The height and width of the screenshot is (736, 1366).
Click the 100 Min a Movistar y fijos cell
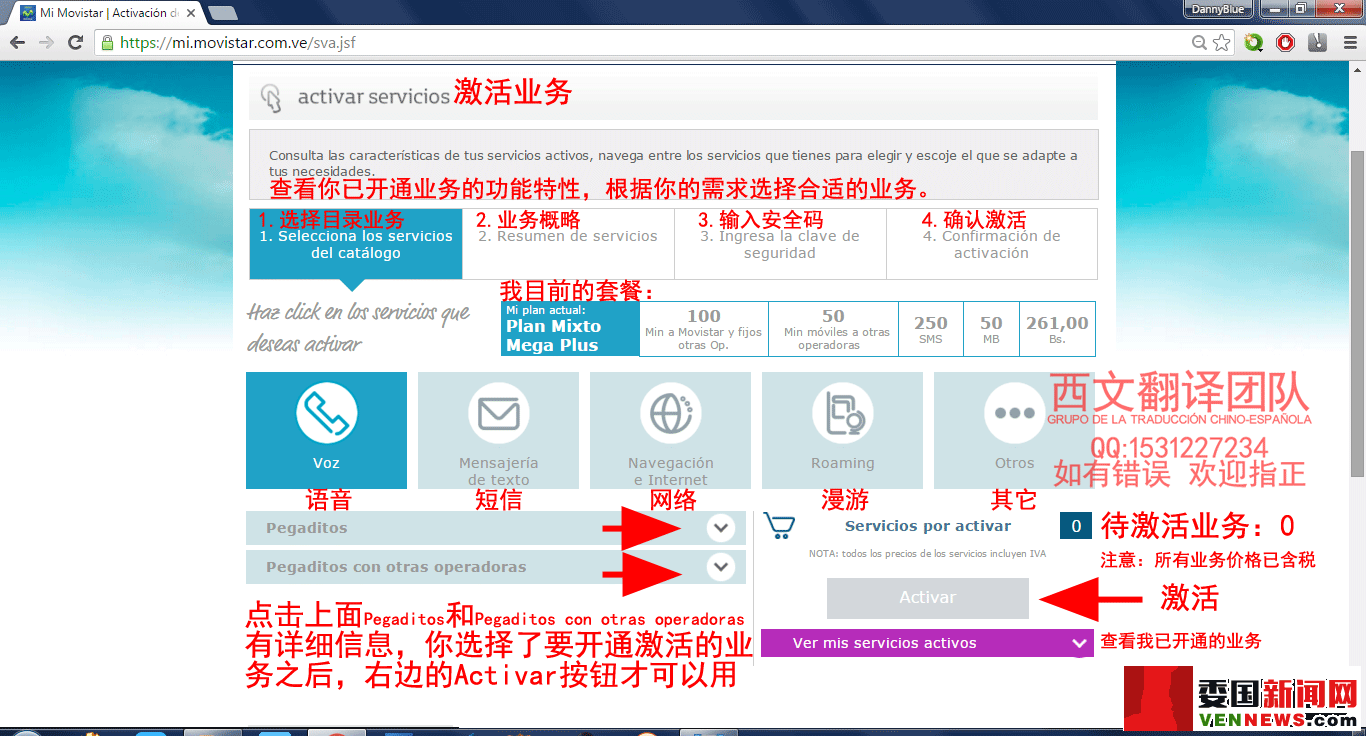pyautogui.click(x=704, y=329)
